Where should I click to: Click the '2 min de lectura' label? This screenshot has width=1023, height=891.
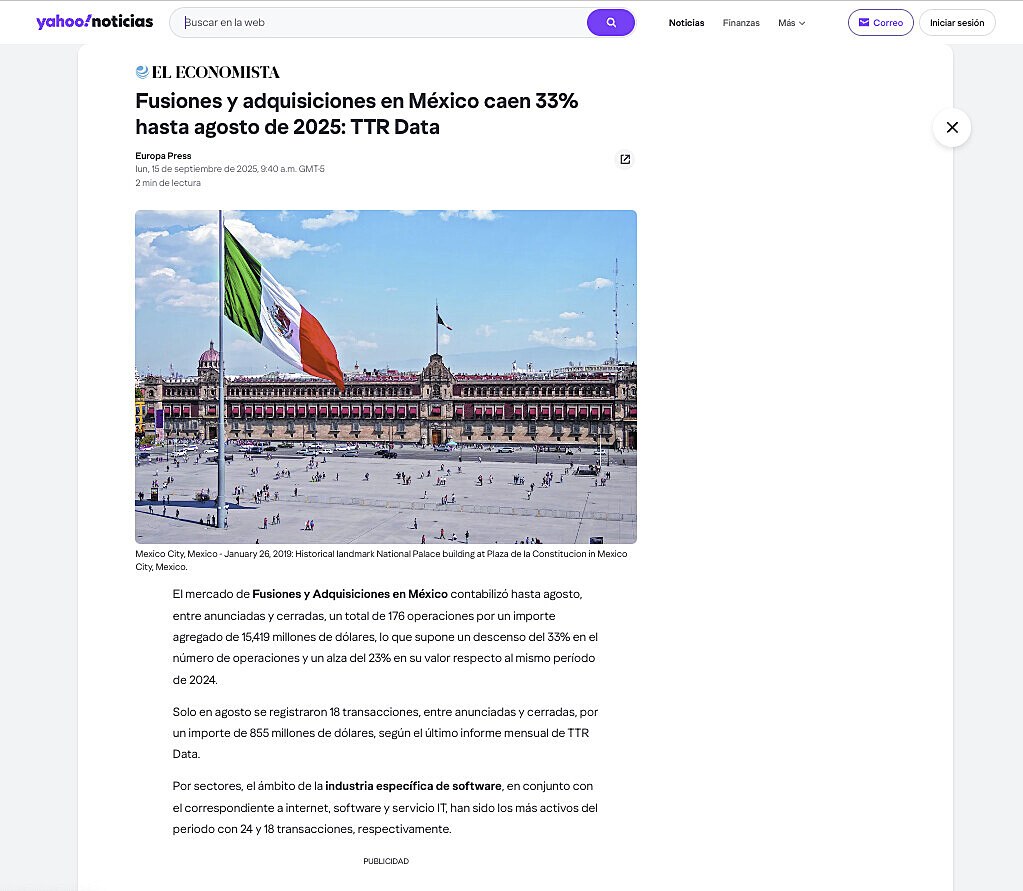tap(168, 183)
